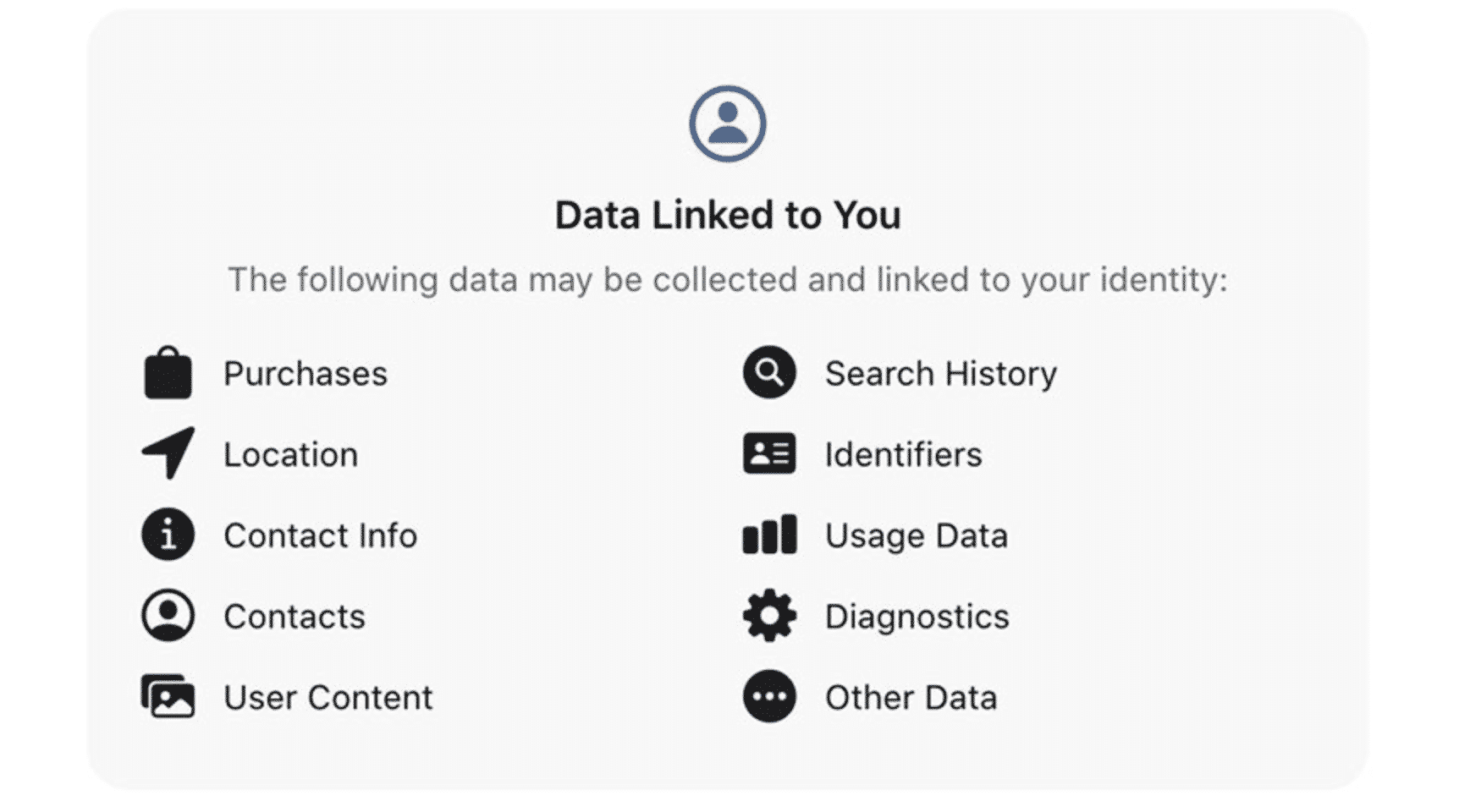
Task: Select the Diagnostics text label
Action: (917, 616)
